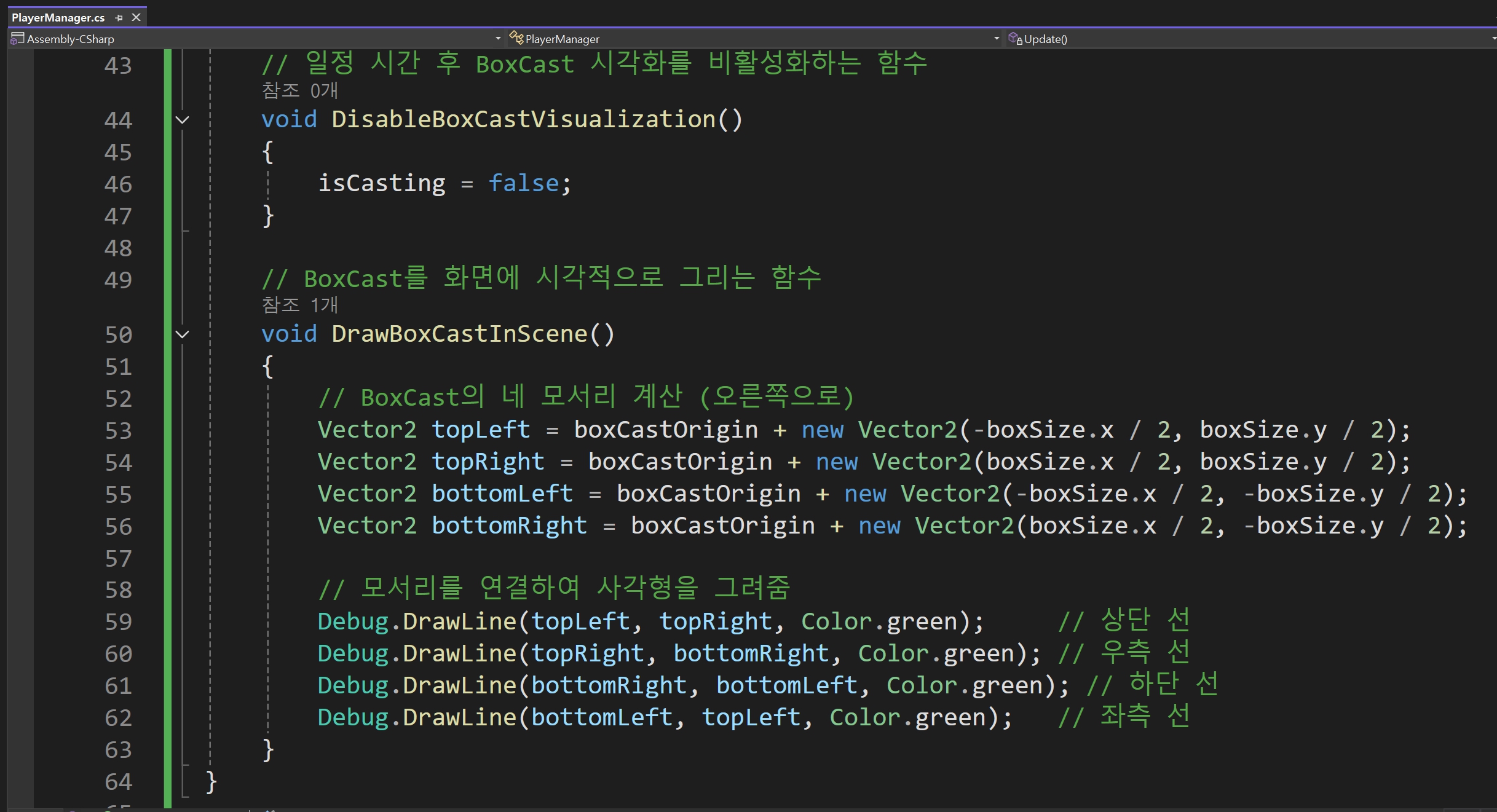This screenshot has width=1497, height=812.
Task: Click the '참조 1개' references link
Action: click(x=300, y=305)
